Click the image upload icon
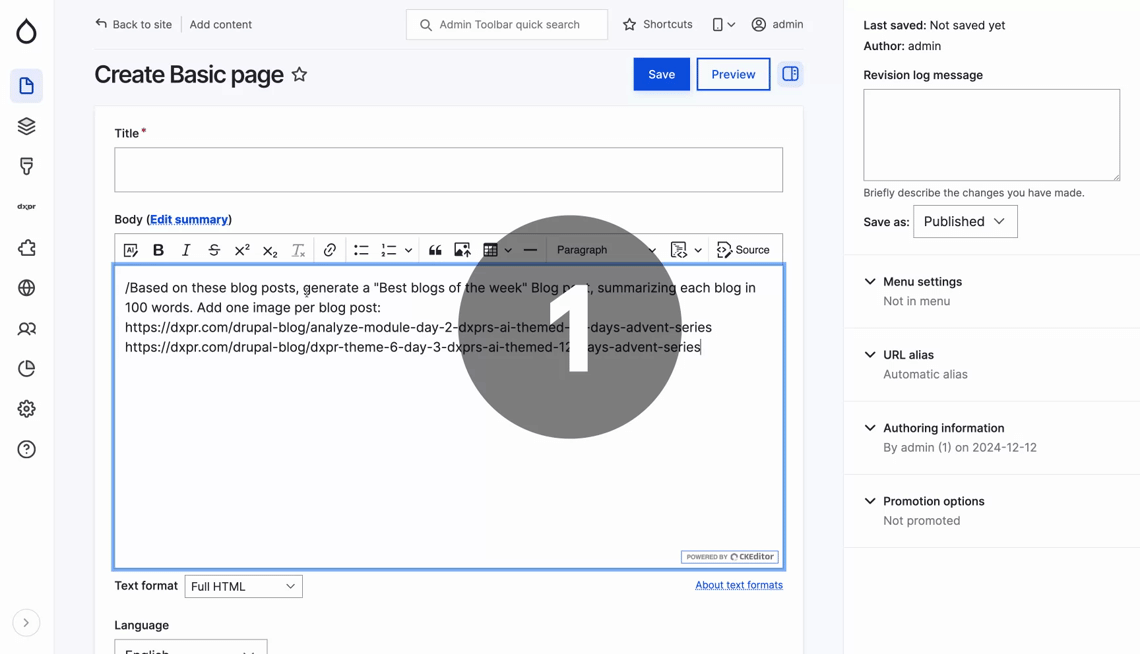Viewport: 1140px width, 654px height. pos(462,250)
